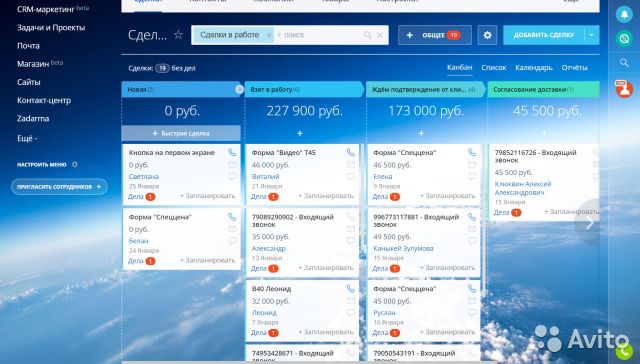Star the Сделки page as favorite
Screen dimensions: 640x364
178,35
